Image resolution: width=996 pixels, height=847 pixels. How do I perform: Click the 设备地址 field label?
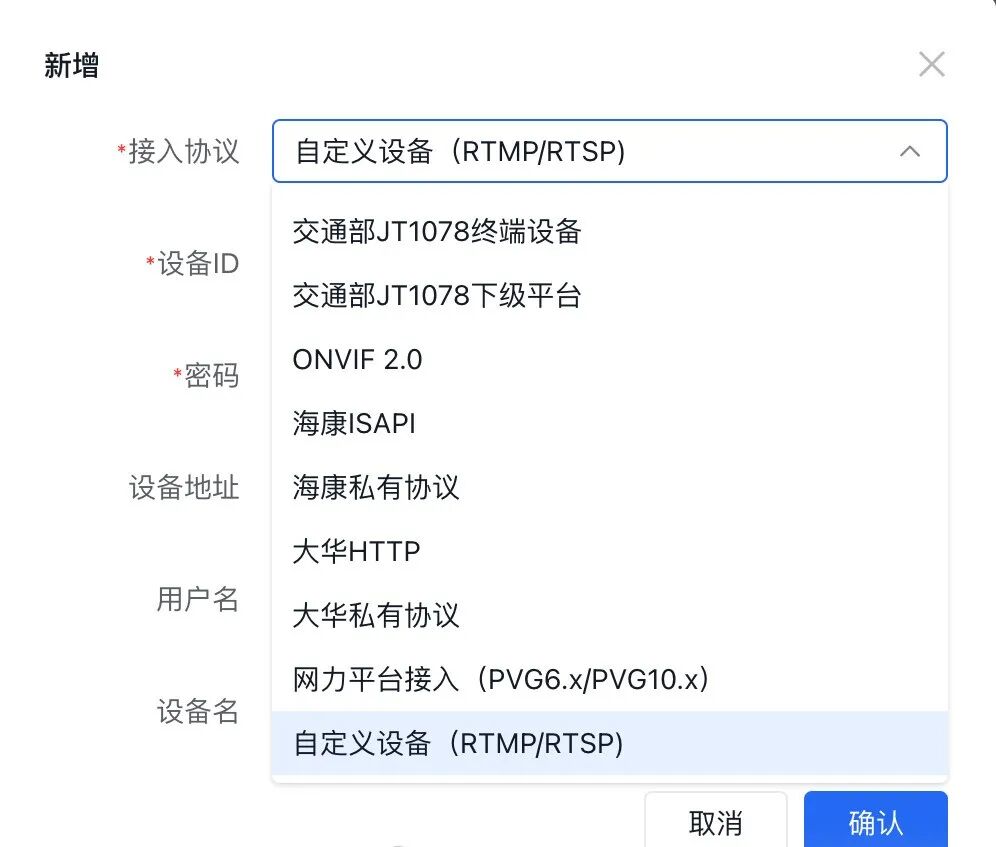pos(184,488)
